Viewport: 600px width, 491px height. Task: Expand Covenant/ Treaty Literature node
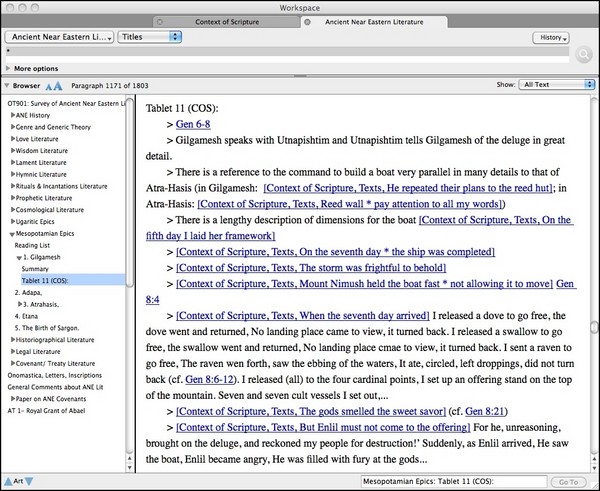(13, 363)
